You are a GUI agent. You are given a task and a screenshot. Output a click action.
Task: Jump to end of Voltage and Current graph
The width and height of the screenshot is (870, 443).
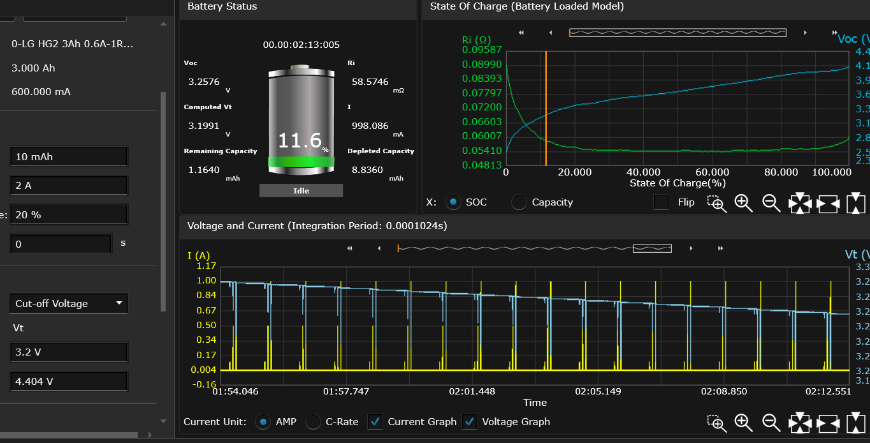coord(720,248)
